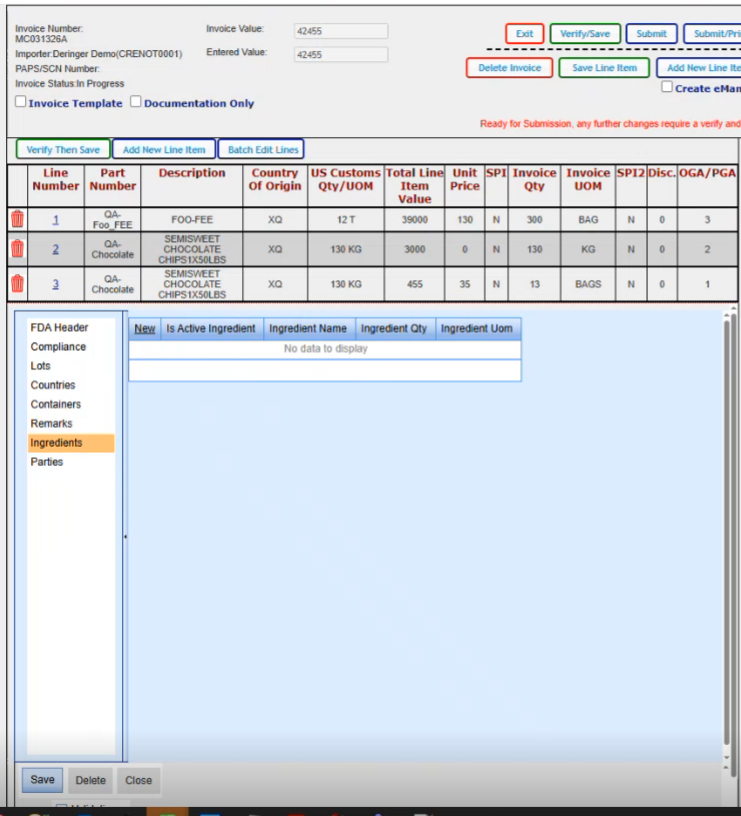Click the Invoice Value input field
This screenshot has height=816, width=741.
tap(341, 31)
